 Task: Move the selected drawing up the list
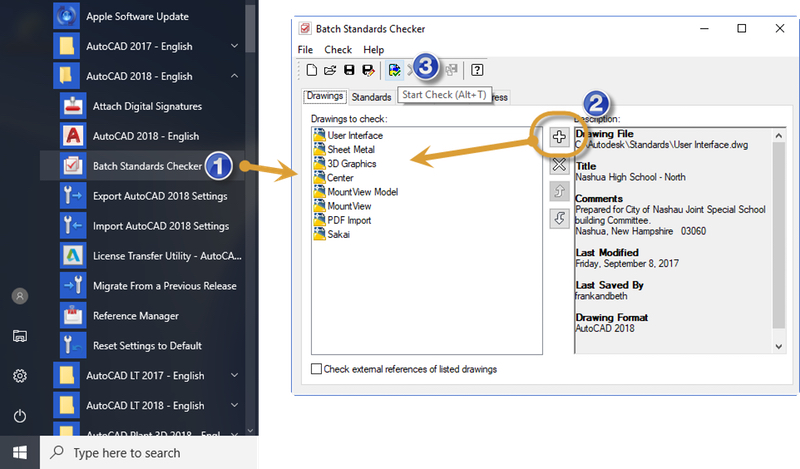pyautogui.click(x=559, y=191)
